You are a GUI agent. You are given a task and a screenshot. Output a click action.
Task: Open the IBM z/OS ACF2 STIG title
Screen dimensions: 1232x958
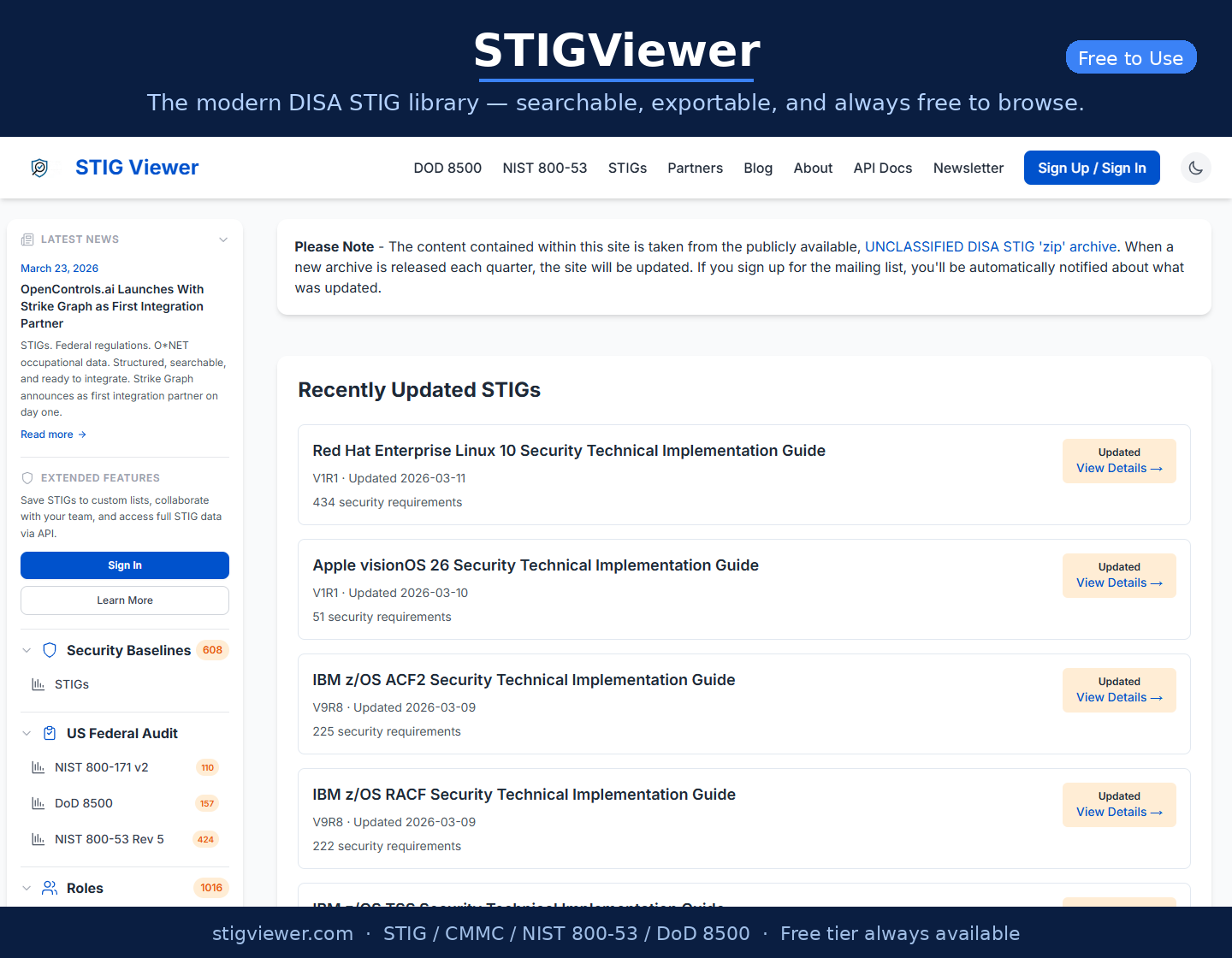[524, 680]
